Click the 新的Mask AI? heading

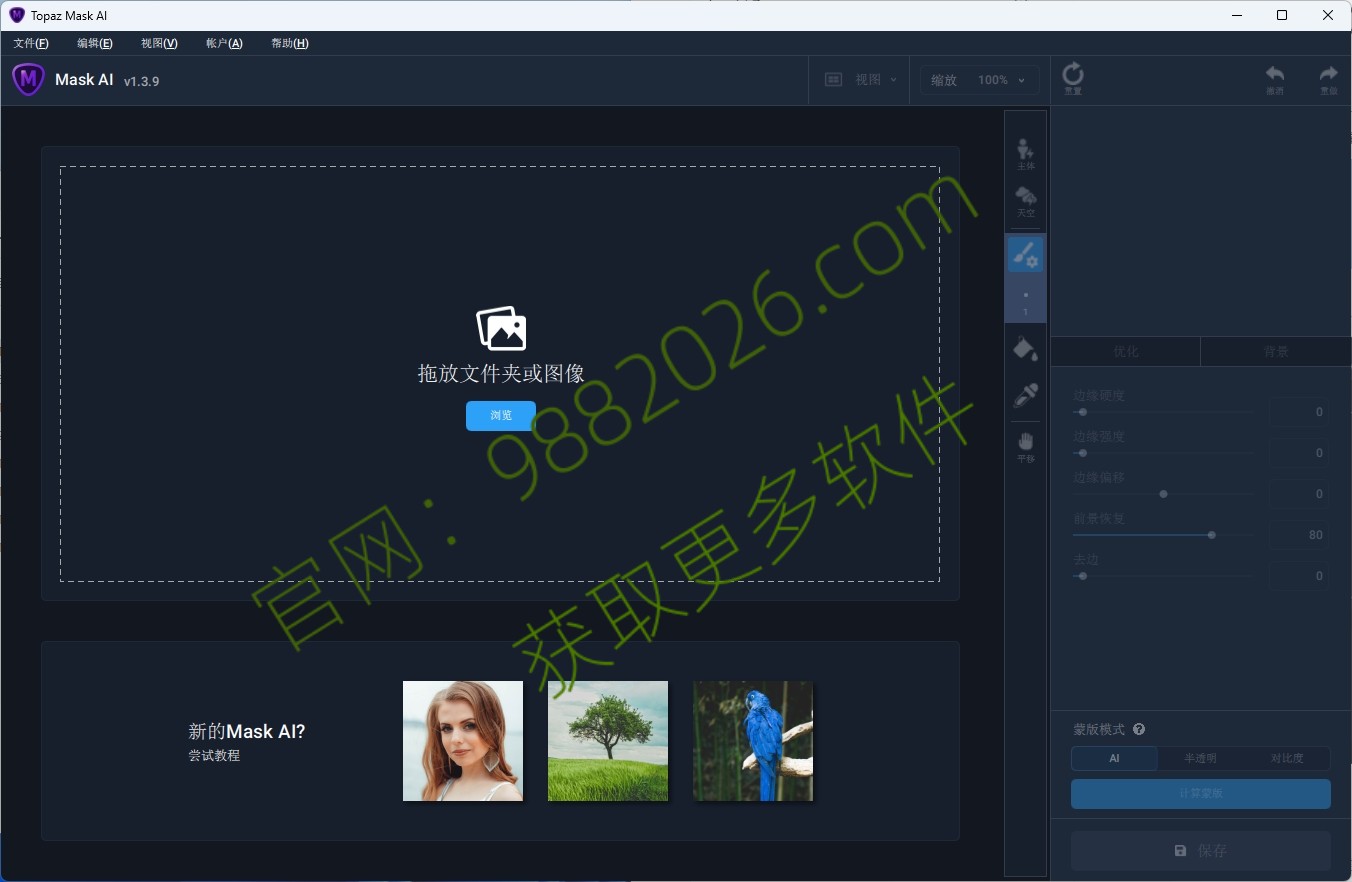tap(247, 732)
